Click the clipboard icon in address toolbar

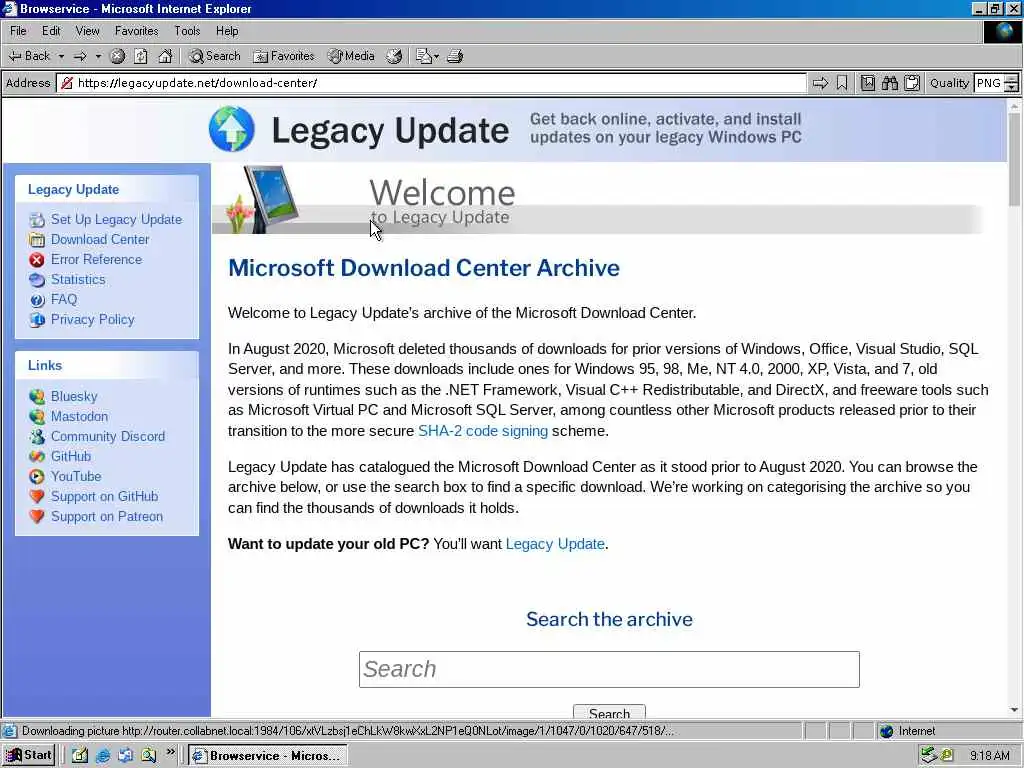click(x=912, y=83)
